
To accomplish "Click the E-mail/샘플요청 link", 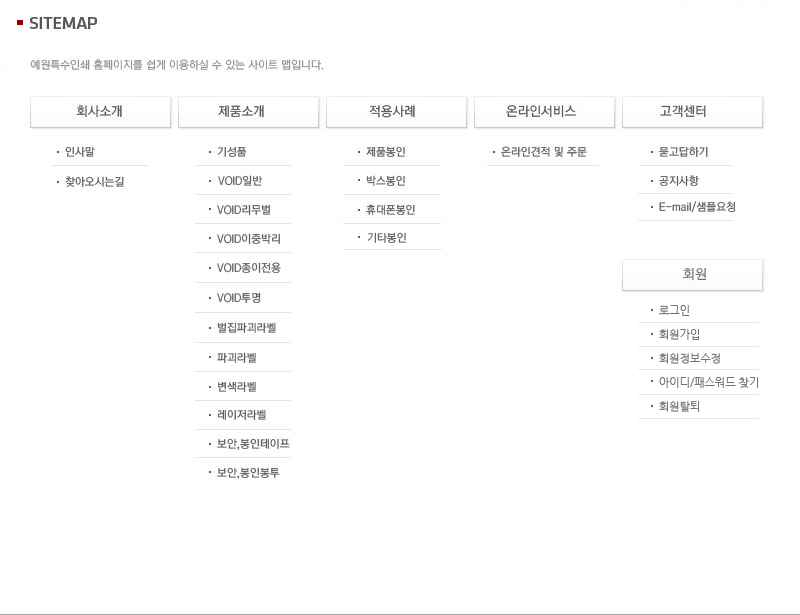I will (696, 207).
